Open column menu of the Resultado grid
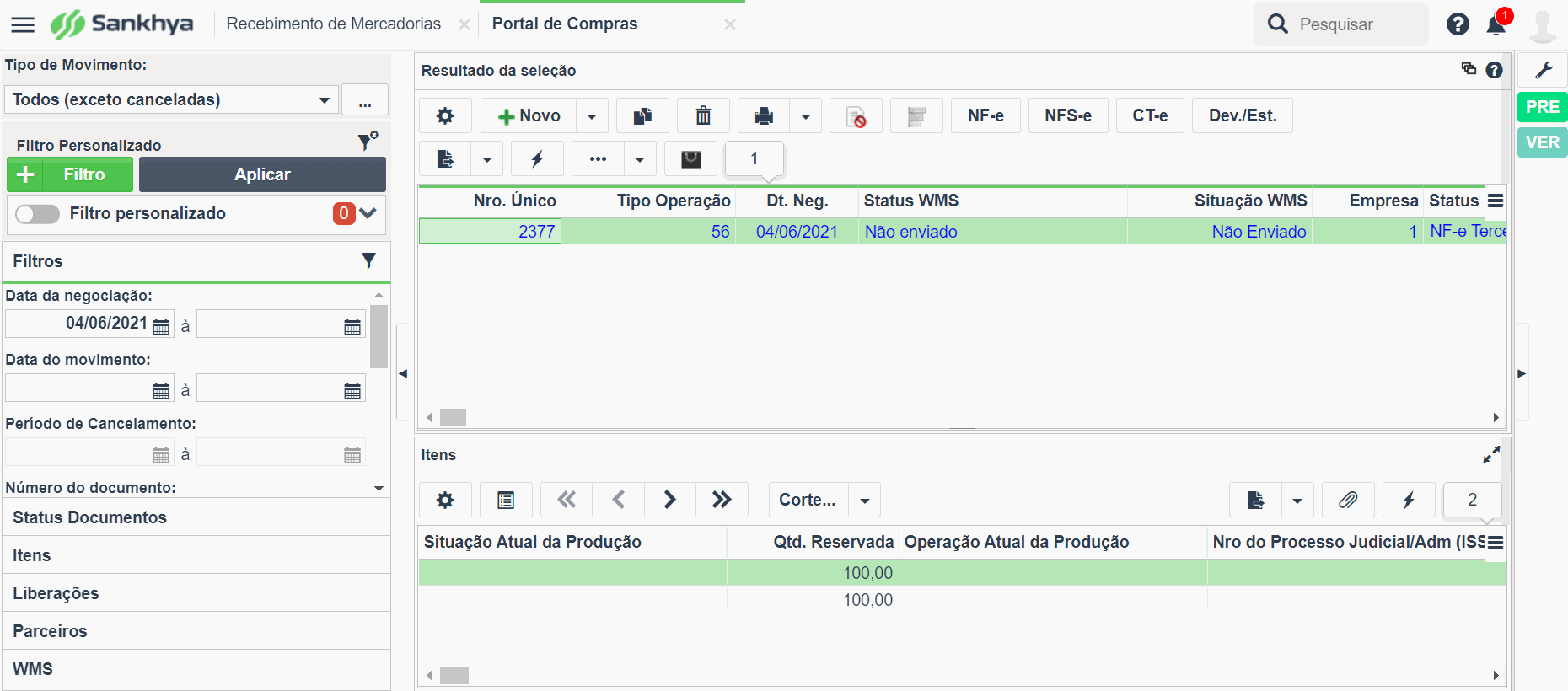The width and height of the screenshot is (1568, 691). [x=1496, y=201]
